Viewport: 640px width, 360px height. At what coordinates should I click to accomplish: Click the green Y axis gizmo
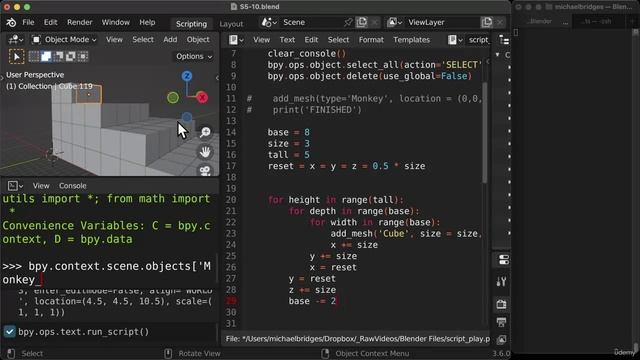point(173,98)
